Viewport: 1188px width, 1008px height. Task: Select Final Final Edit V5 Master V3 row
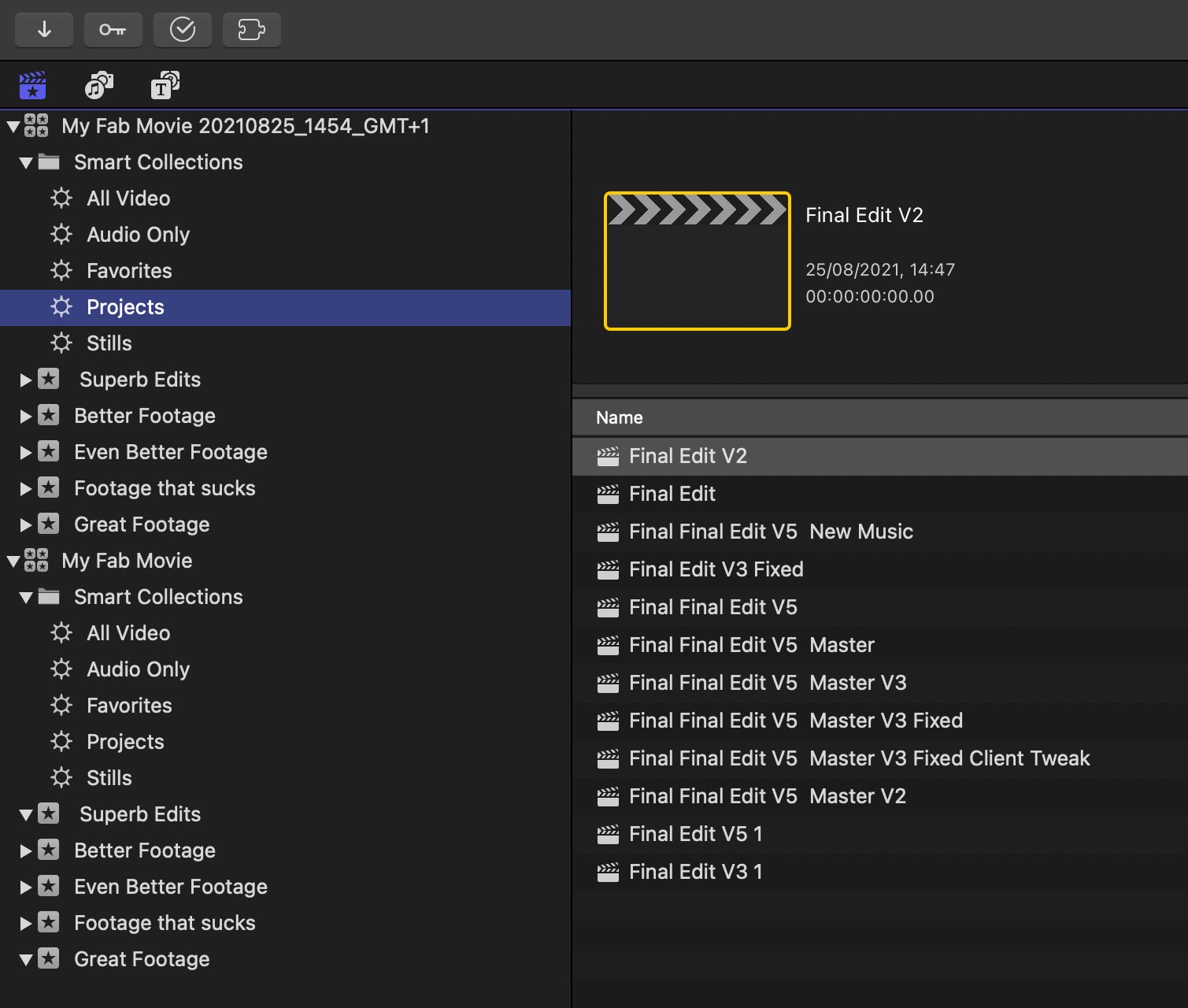click(880, 683)
